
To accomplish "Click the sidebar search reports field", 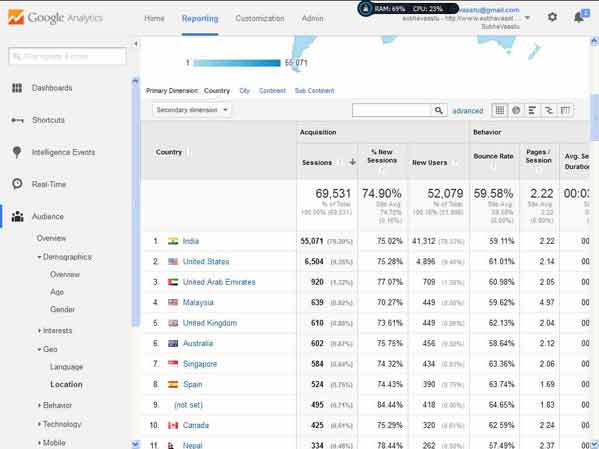I will (x=67, y=57).
